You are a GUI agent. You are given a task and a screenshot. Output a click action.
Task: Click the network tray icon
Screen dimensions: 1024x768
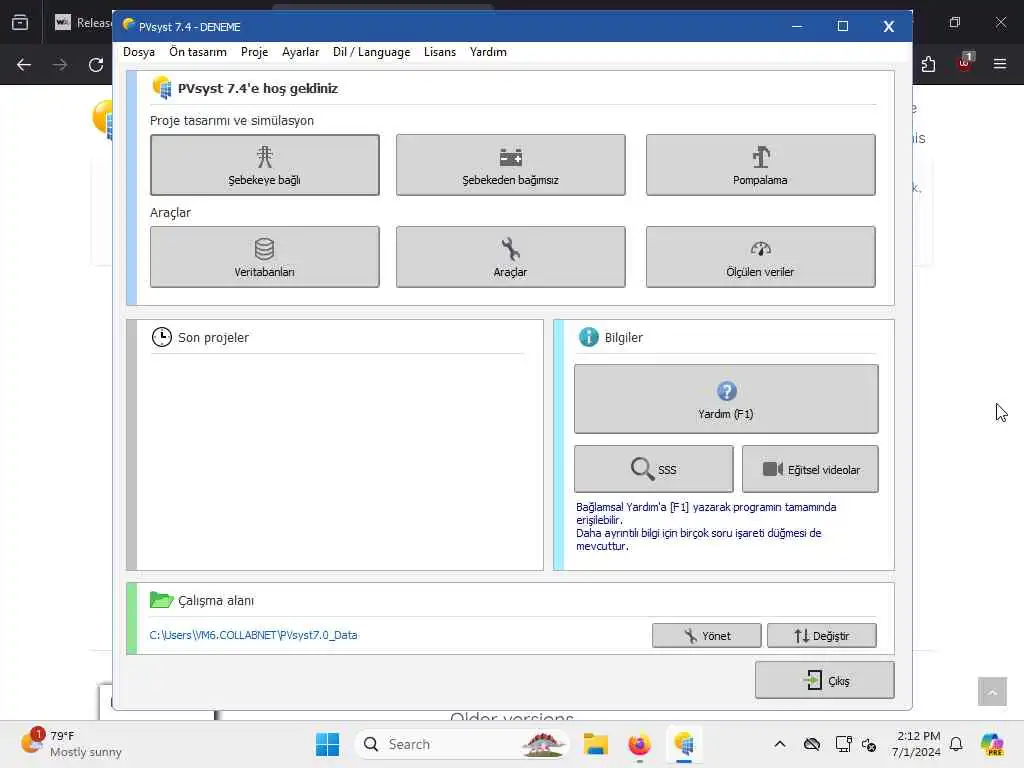pyautogui.click(x=843, y=744)
